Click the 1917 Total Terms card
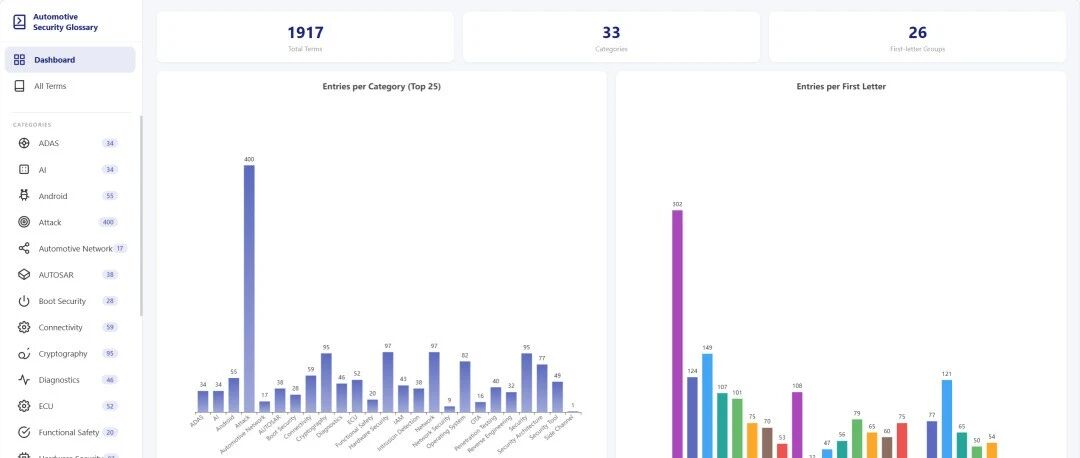Image resolution: width=1080 pixels, height=458 pixels. coord(305,37)
